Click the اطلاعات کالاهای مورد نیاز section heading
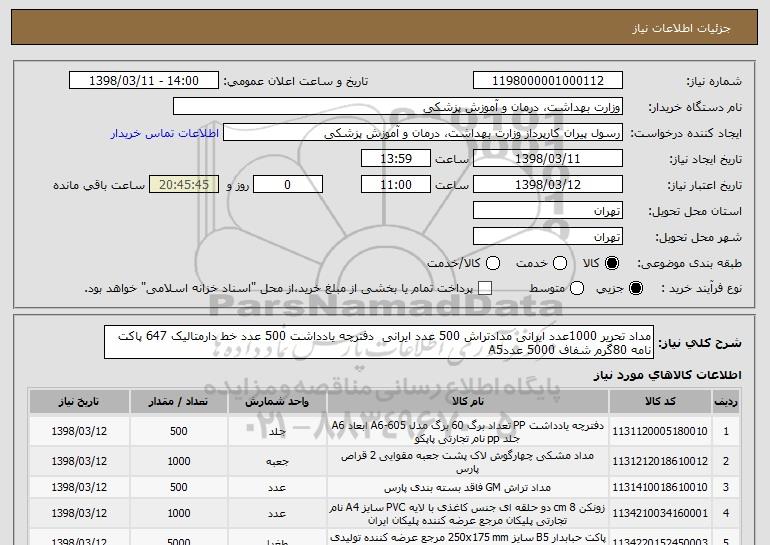This screenshot has width=770, height=545. (667, 375)
